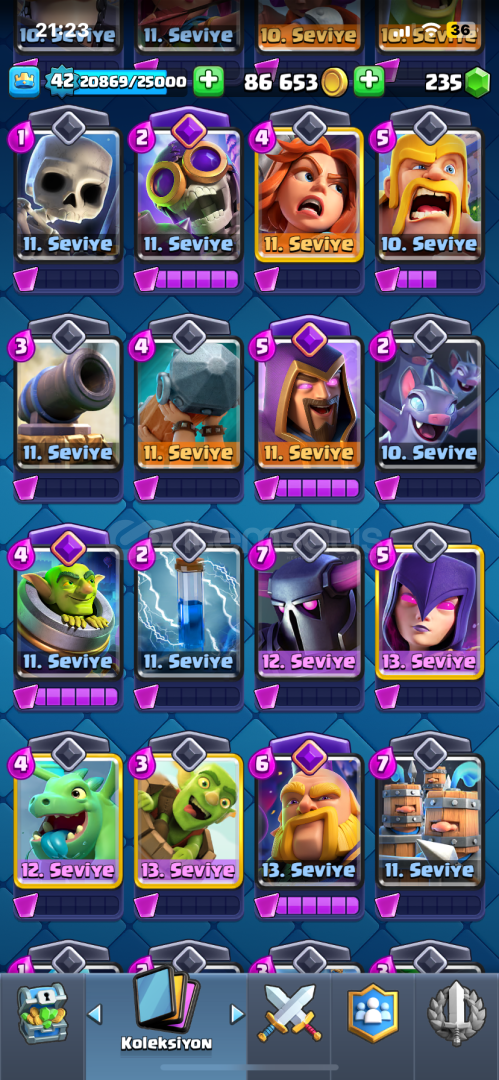Open the shop chest icon in bottom bar
The width and height of the screenshot is (499, 1080).
[x=43, y=1012]
